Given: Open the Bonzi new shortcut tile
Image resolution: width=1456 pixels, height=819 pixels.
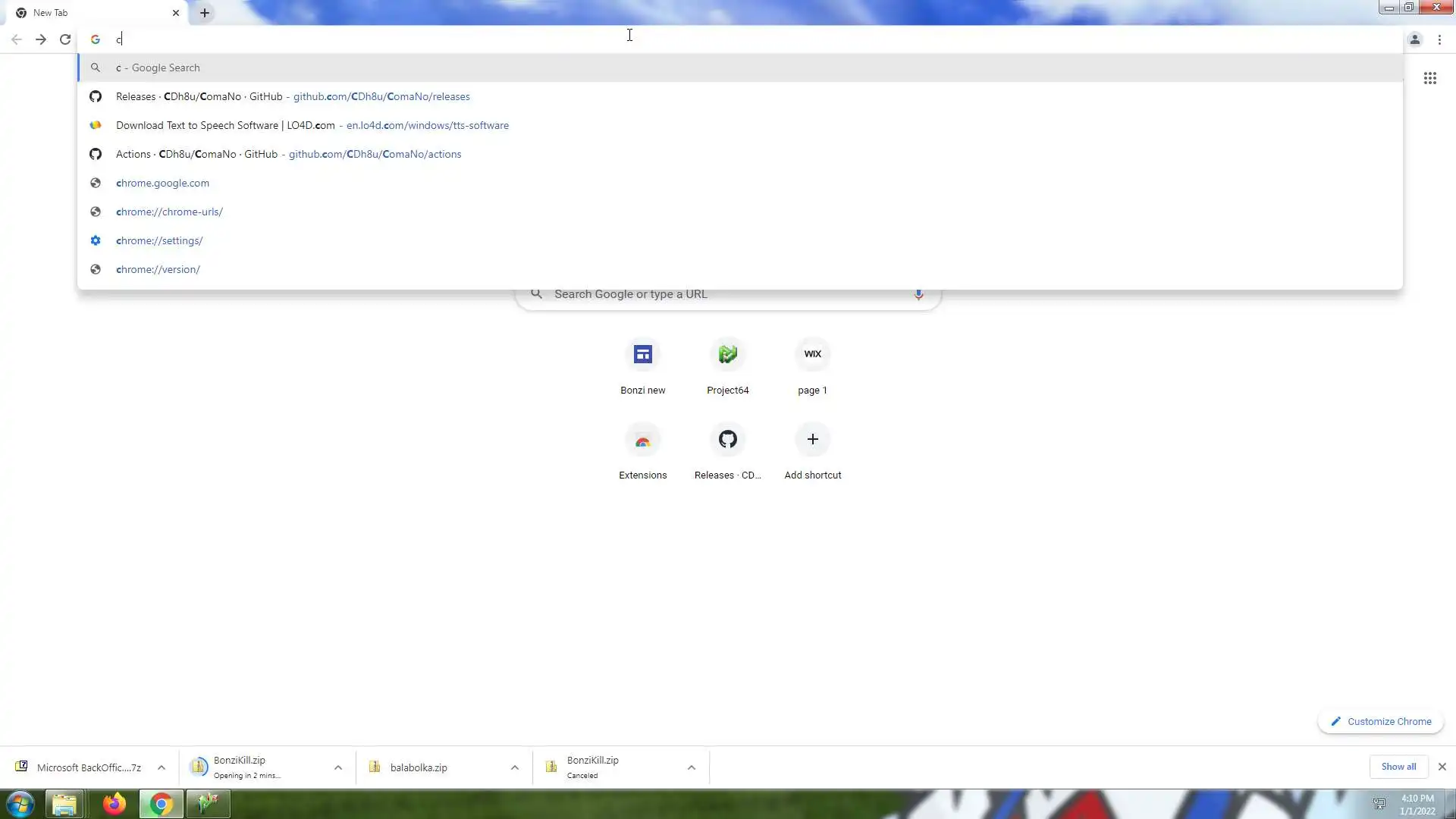Looking at the screenshot, I should coord(642,355).
